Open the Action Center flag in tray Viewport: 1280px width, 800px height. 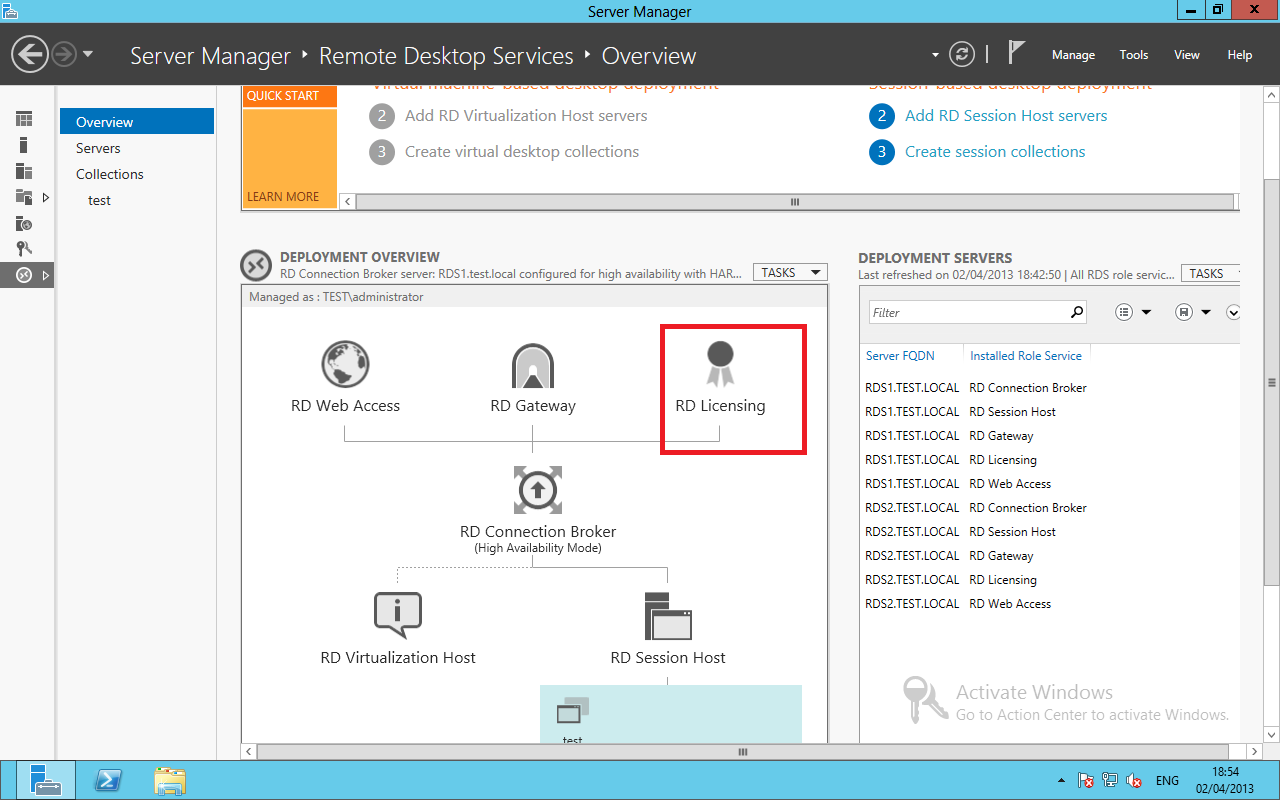pyautogui.click(x=1086, y=780)
